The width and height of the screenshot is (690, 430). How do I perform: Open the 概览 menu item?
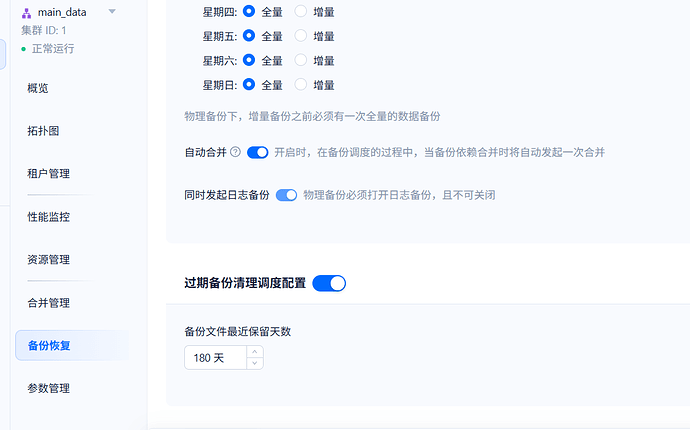38,88
